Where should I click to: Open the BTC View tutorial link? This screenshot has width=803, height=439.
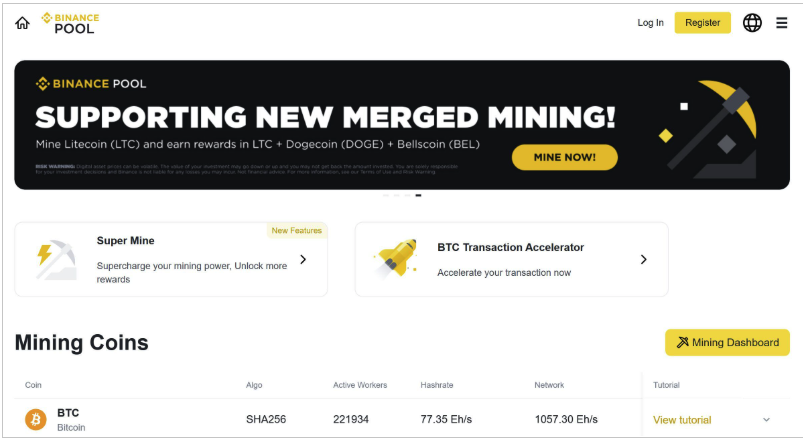tap(682, 420)
